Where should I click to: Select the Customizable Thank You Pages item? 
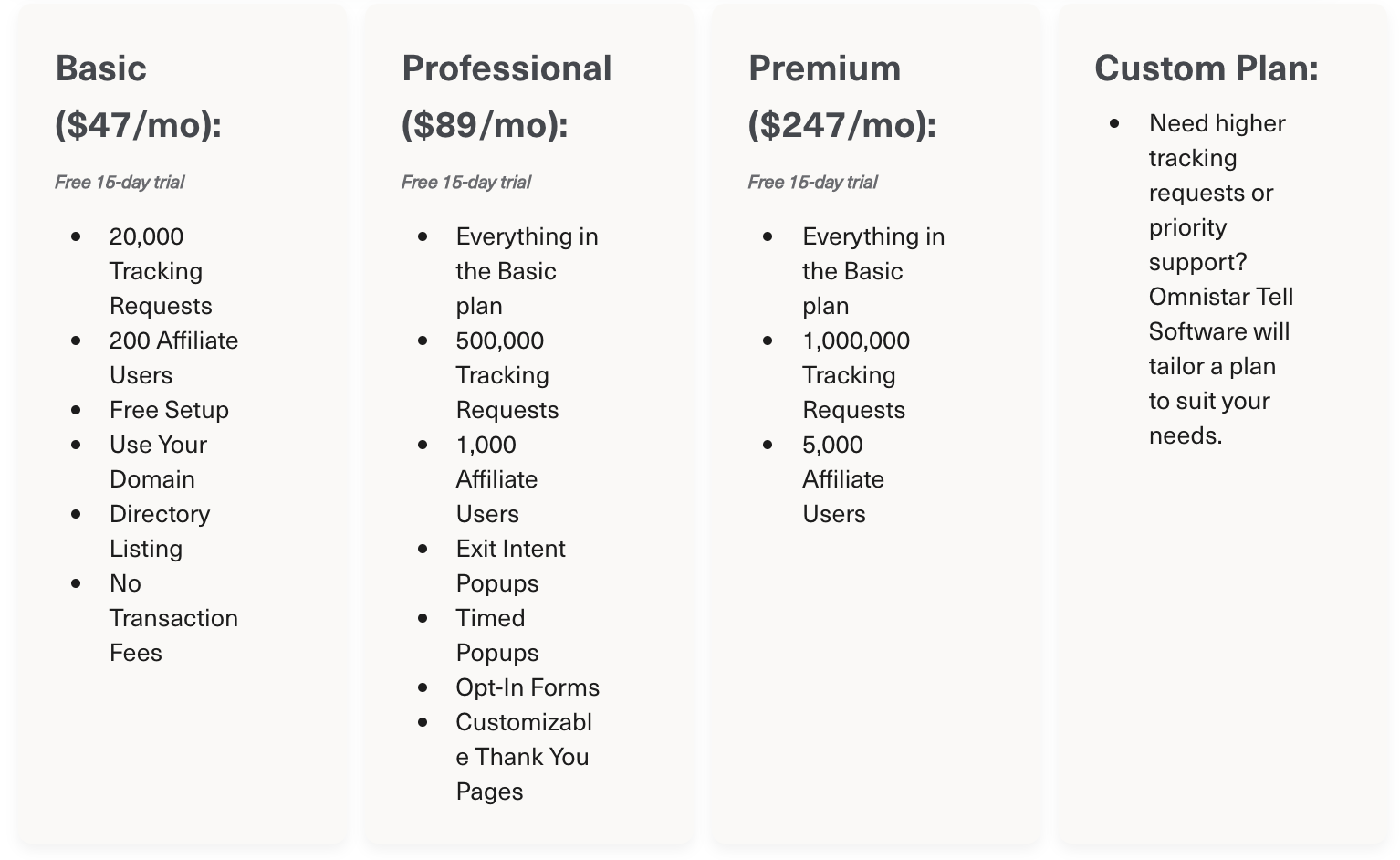523,757
